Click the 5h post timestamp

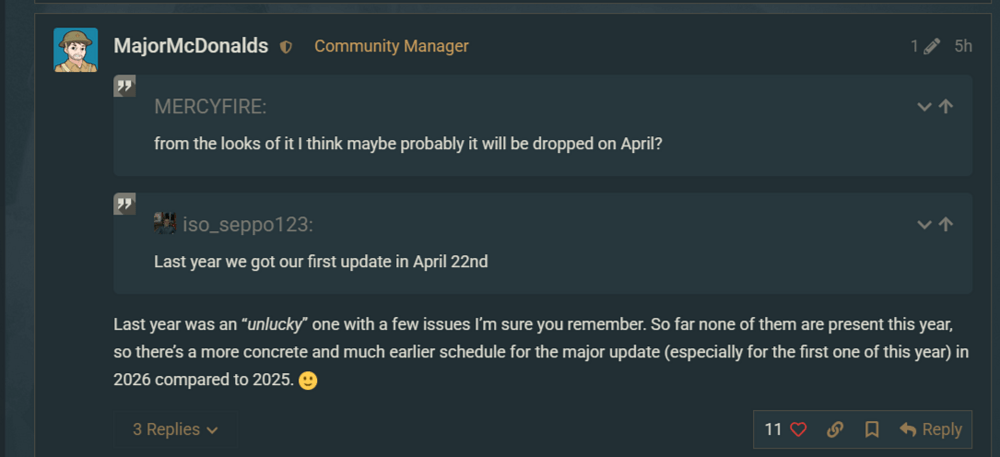[x=963, y=46]
